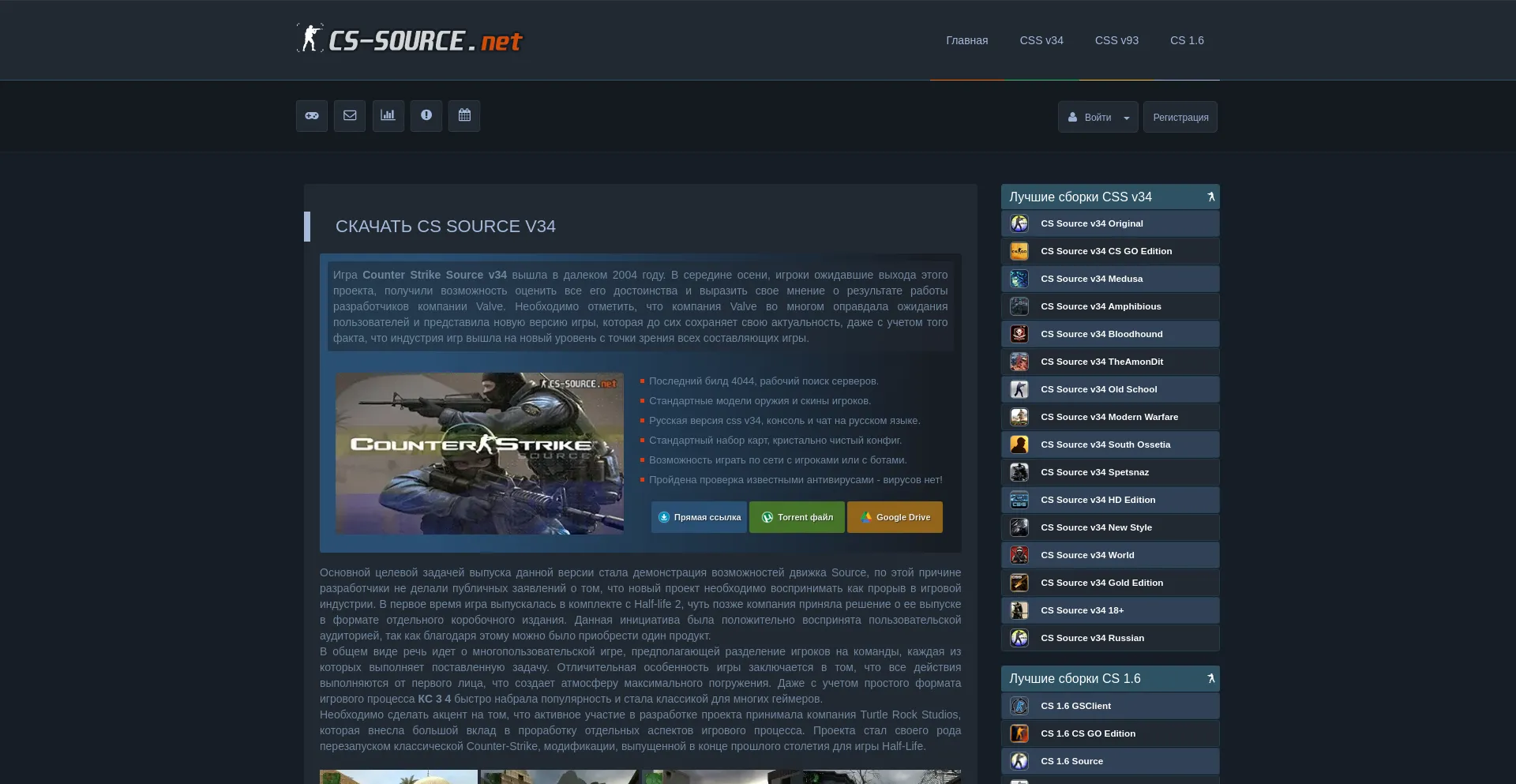Open CS 1.6 Source link
This screenshot has height=784, width=1516.
pos(1071,761)
